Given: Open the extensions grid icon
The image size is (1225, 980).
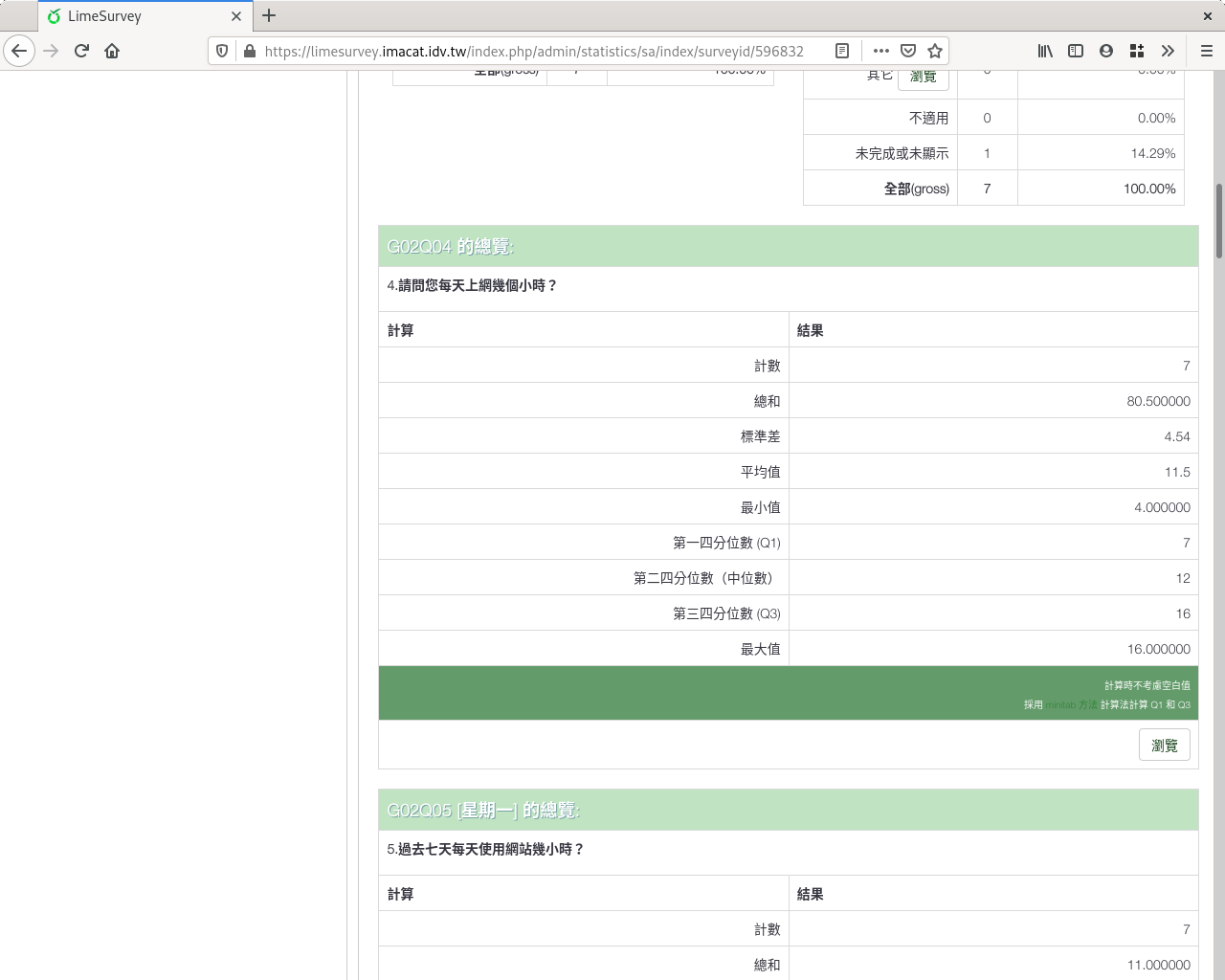Looking at the screenshot, I should [x=1137, y=51].
